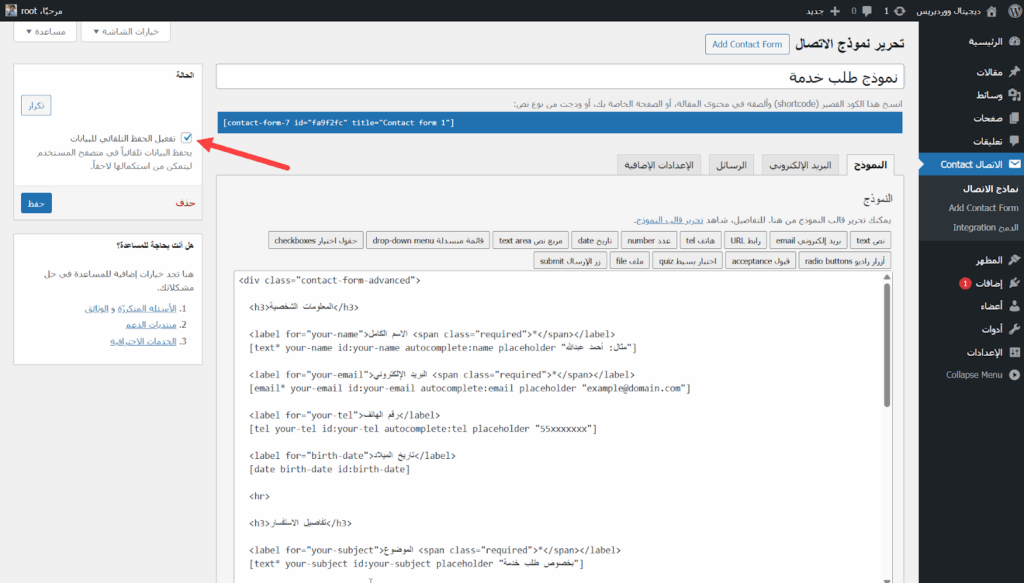Insert a number عدد tag
The height and width of the screenshot is (583, 1024).
click(x=648, y=240)
